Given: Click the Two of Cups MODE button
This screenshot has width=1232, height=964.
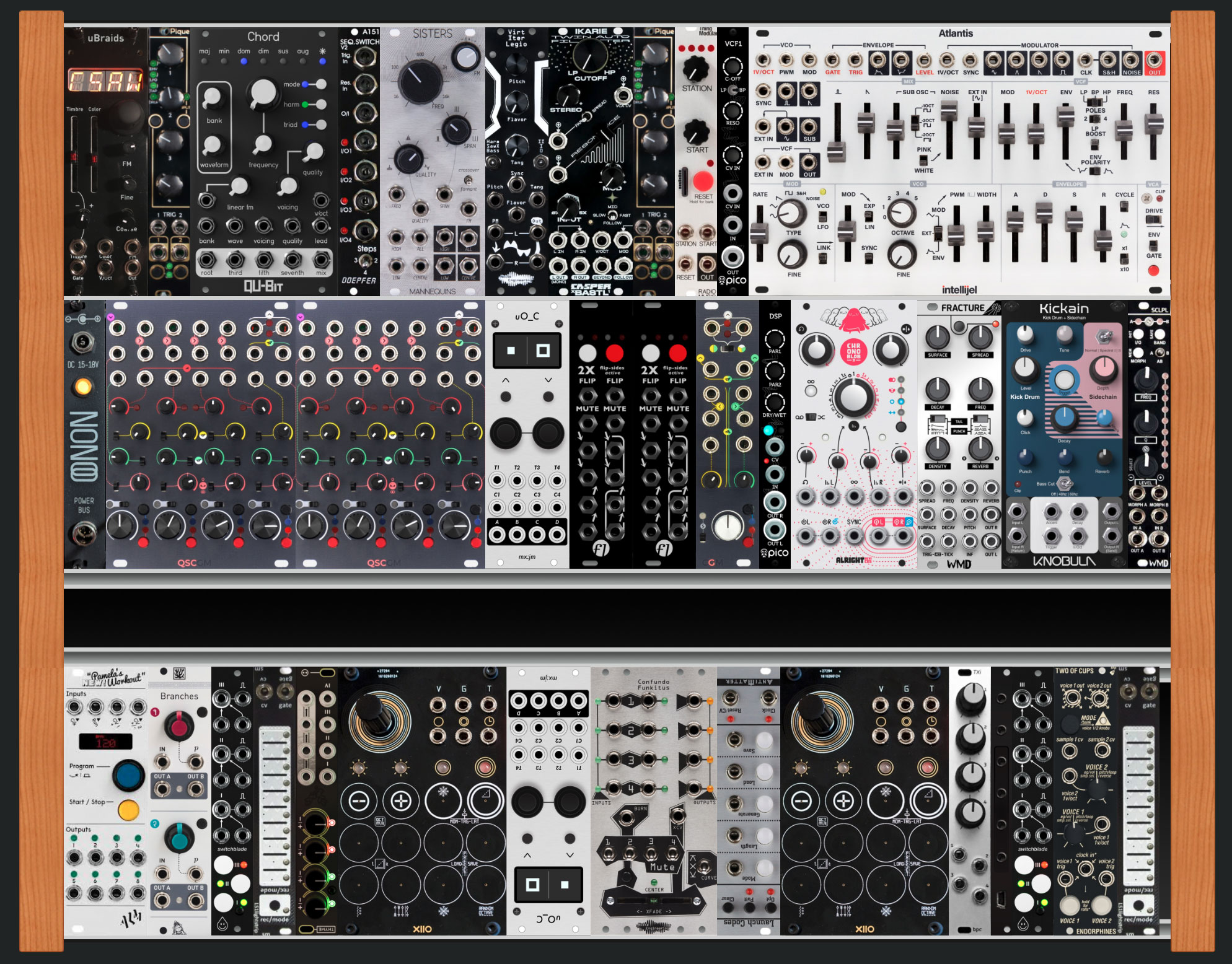Looking at the screenshot, I should (x=1070, y=723).
